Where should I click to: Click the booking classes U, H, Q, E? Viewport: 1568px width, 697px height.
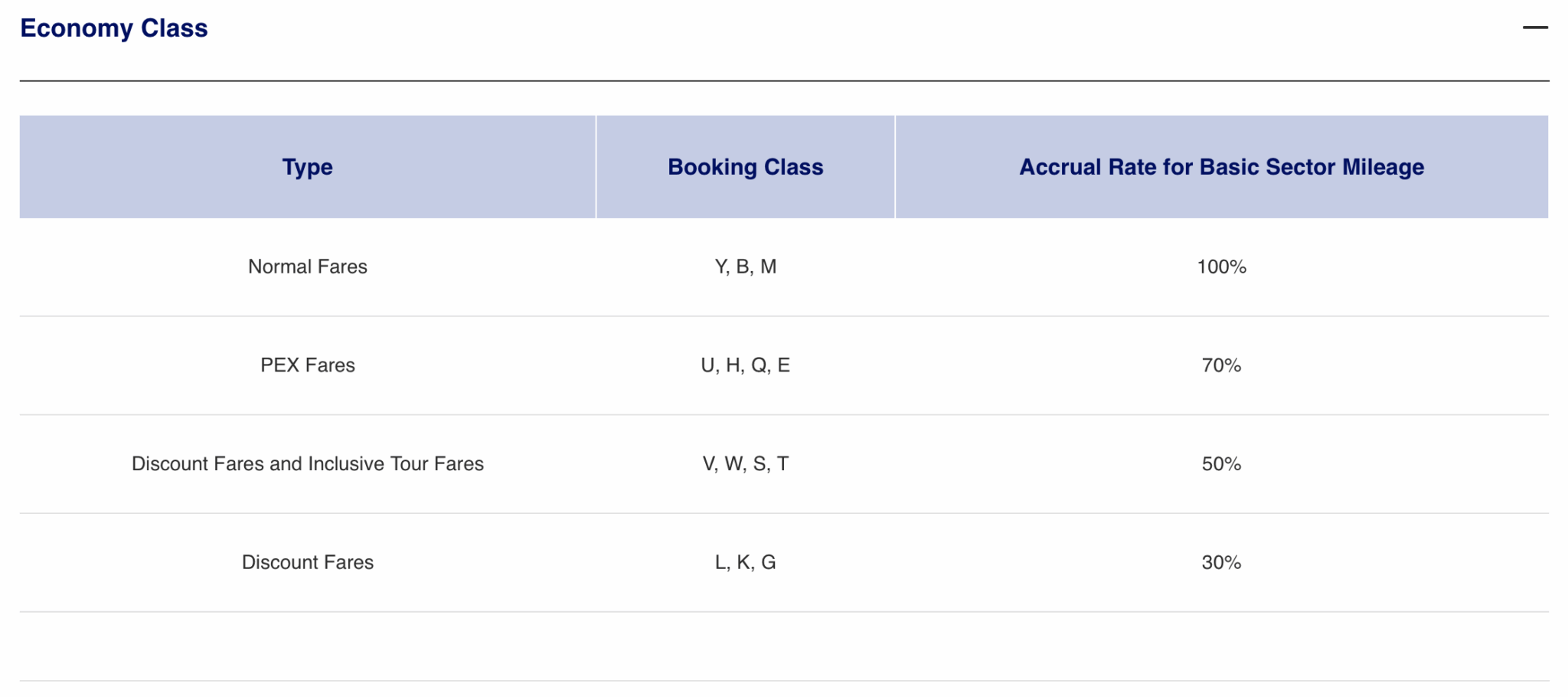tap(745, 365)
